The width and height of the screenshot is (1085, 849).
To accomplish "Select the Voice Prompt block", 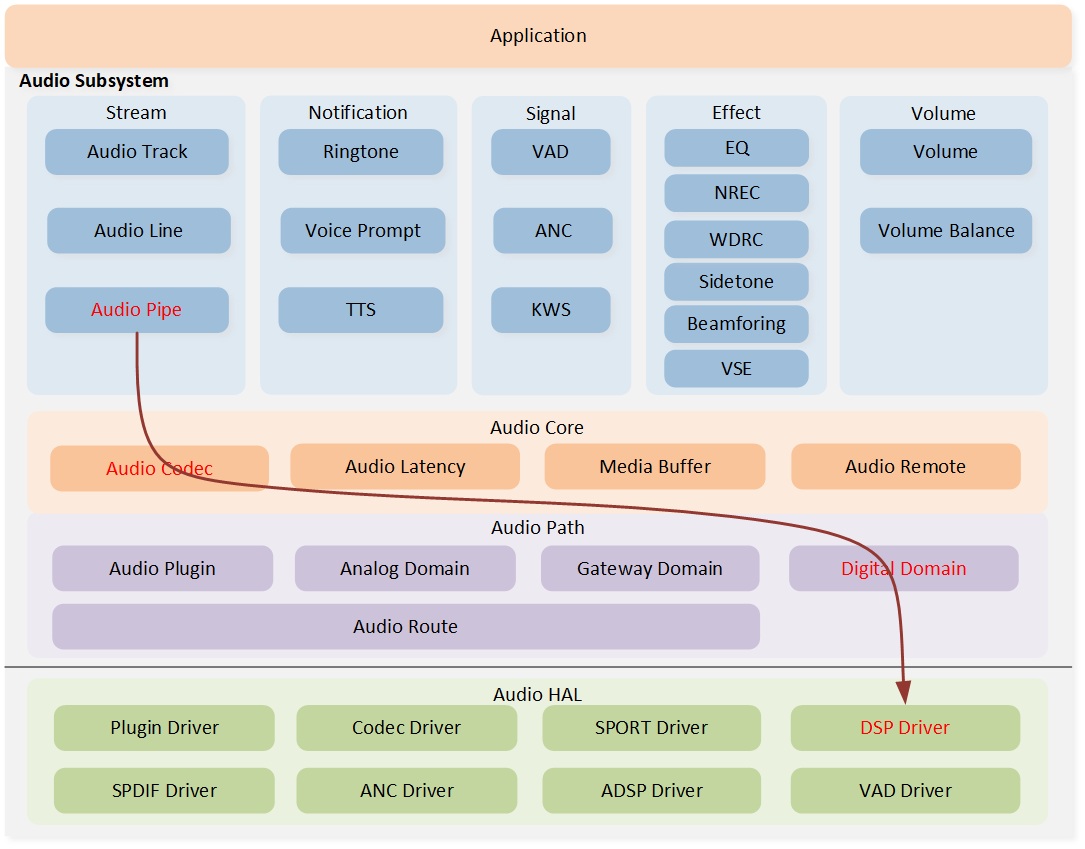I will coord(363,230).
